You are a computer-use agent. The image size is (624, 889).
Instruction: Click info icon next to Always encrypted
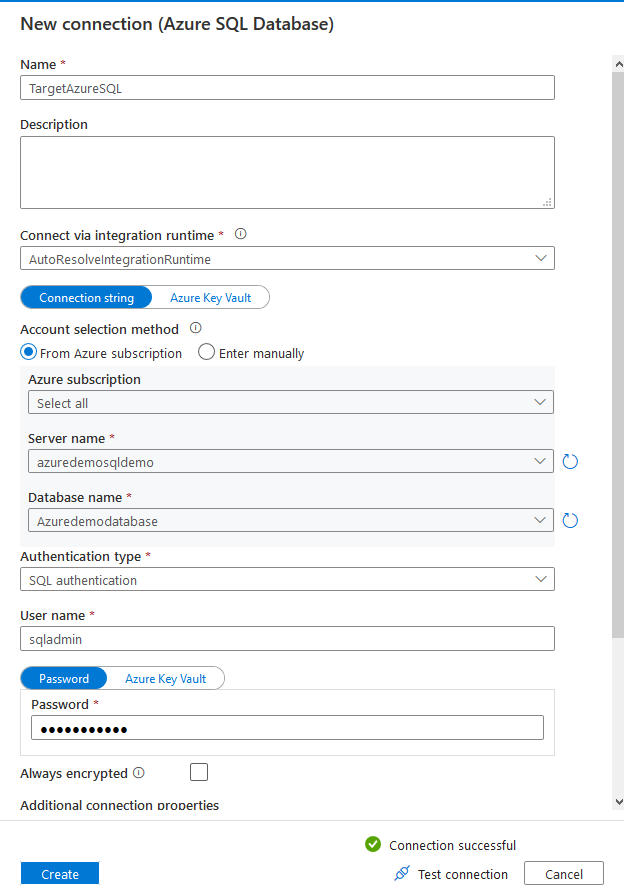[x=139, y=772]
